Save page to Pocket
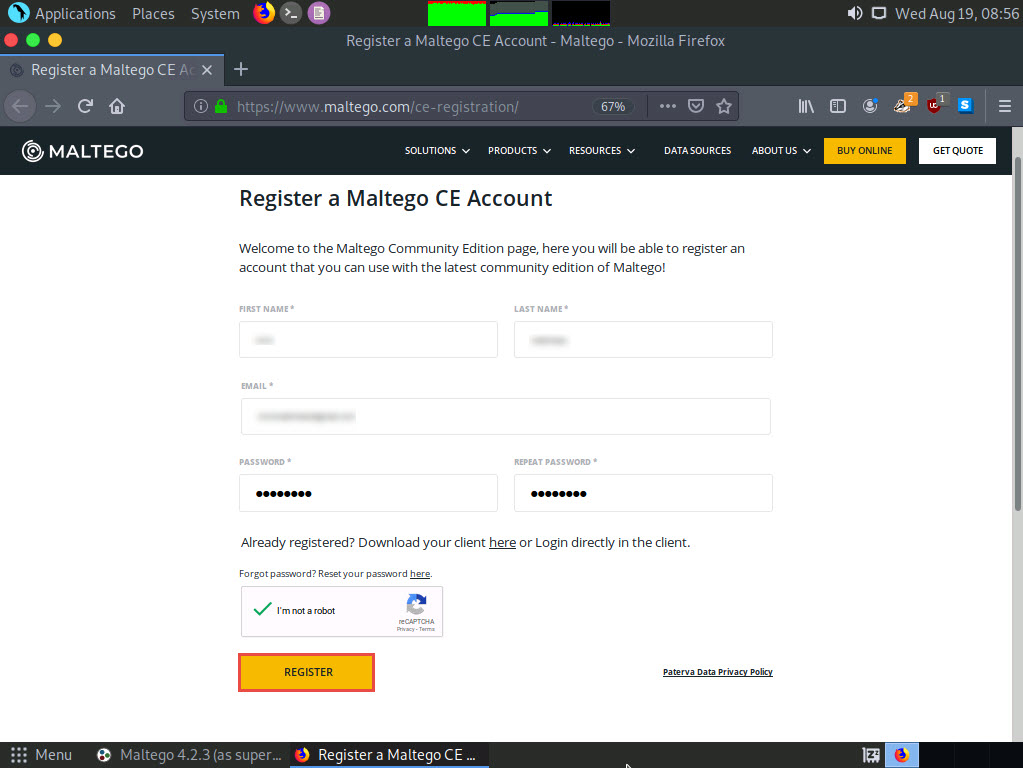Image resolution: width=1023 pixels, height=768 pixels. point(696,106)
